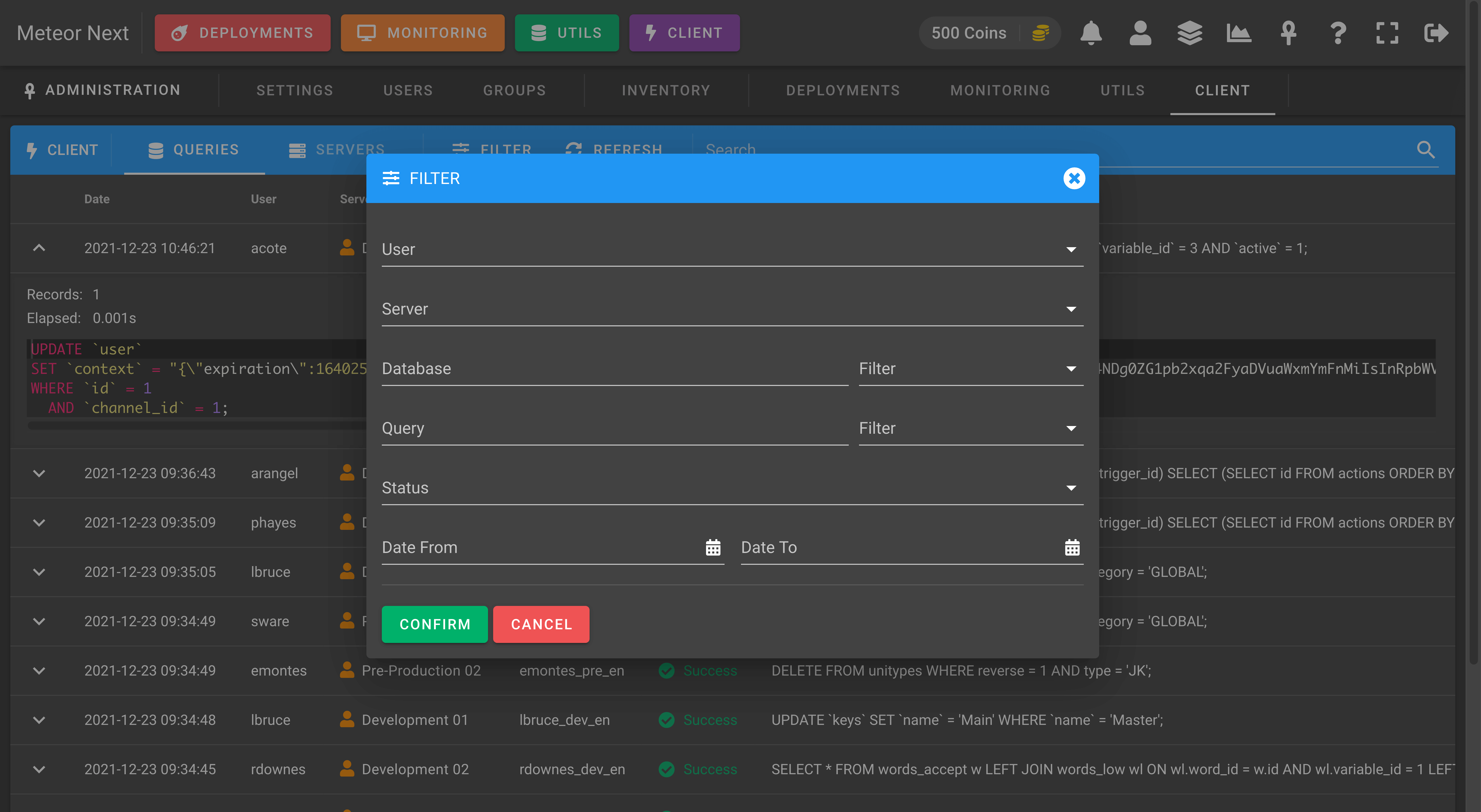Expand the emontes 09:34:49 row

pos(39,671)
